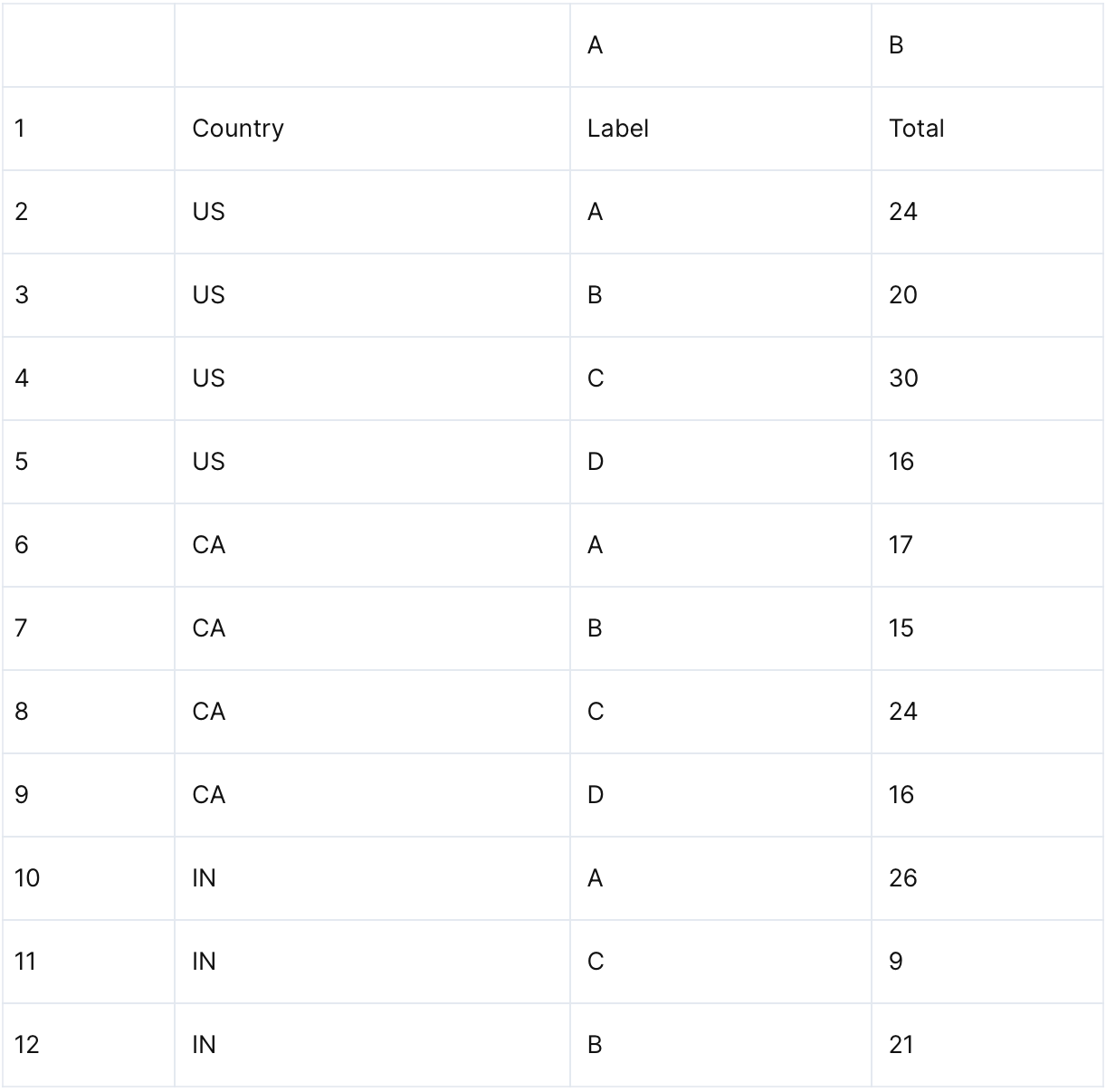1106x1092 pixels.
Task: Select the IN country cell in row 10
Action: pyautogui.click(x=371, y=878)
